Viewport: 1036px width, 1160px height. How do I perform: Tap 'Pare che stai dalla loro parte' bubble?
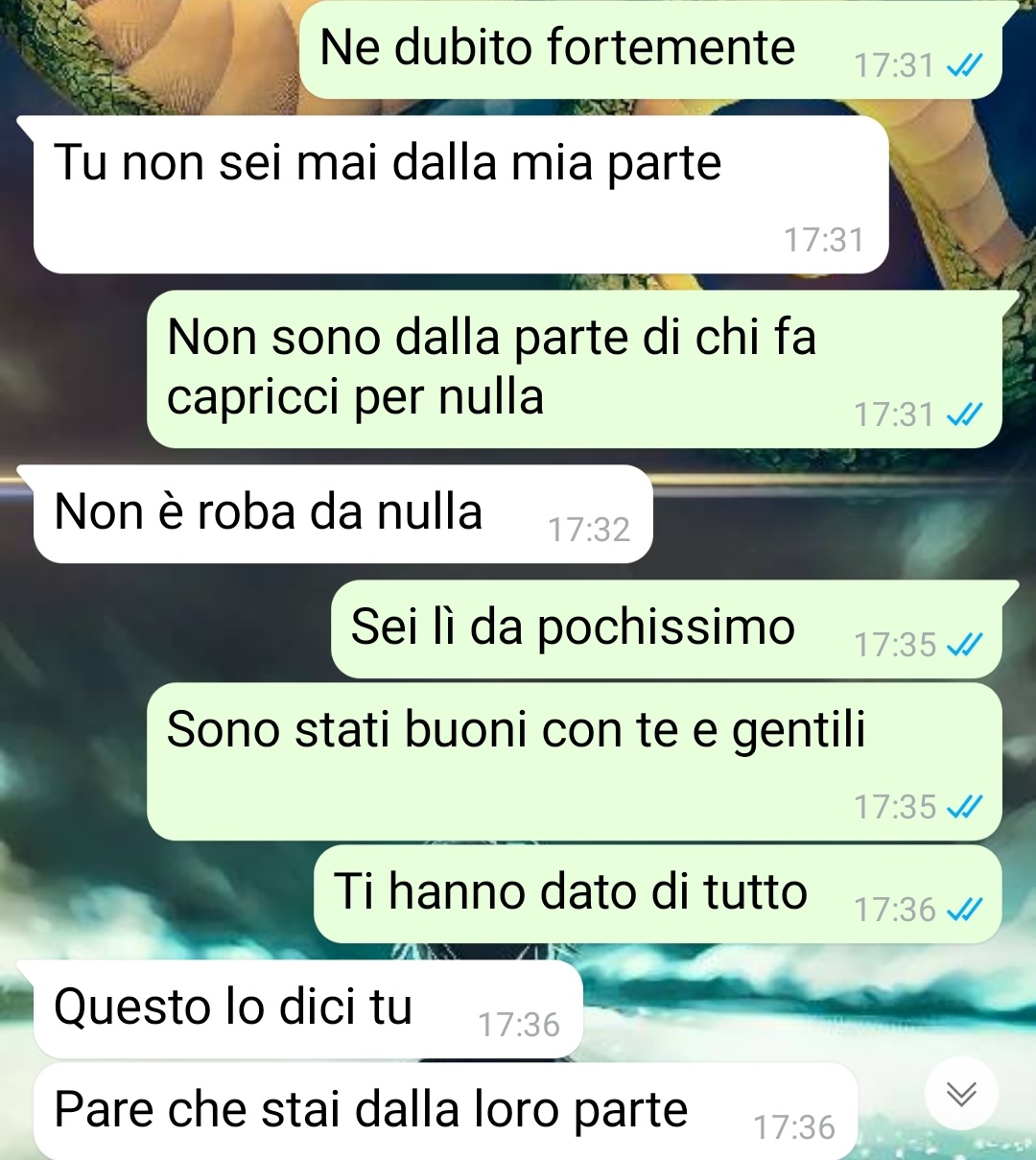coord(445,1111)
